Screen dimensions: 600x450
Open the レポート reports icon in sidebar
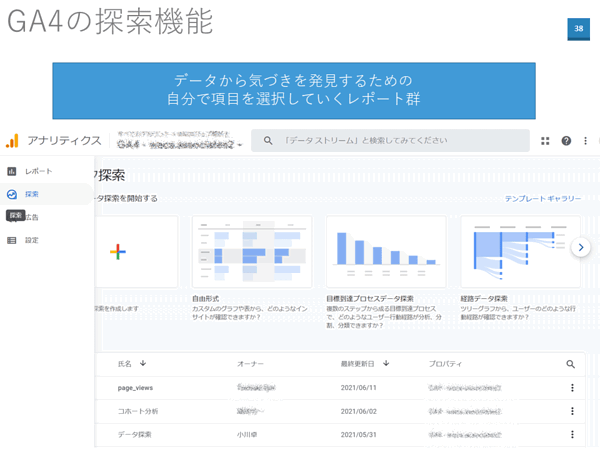click(x=12, y=171)
